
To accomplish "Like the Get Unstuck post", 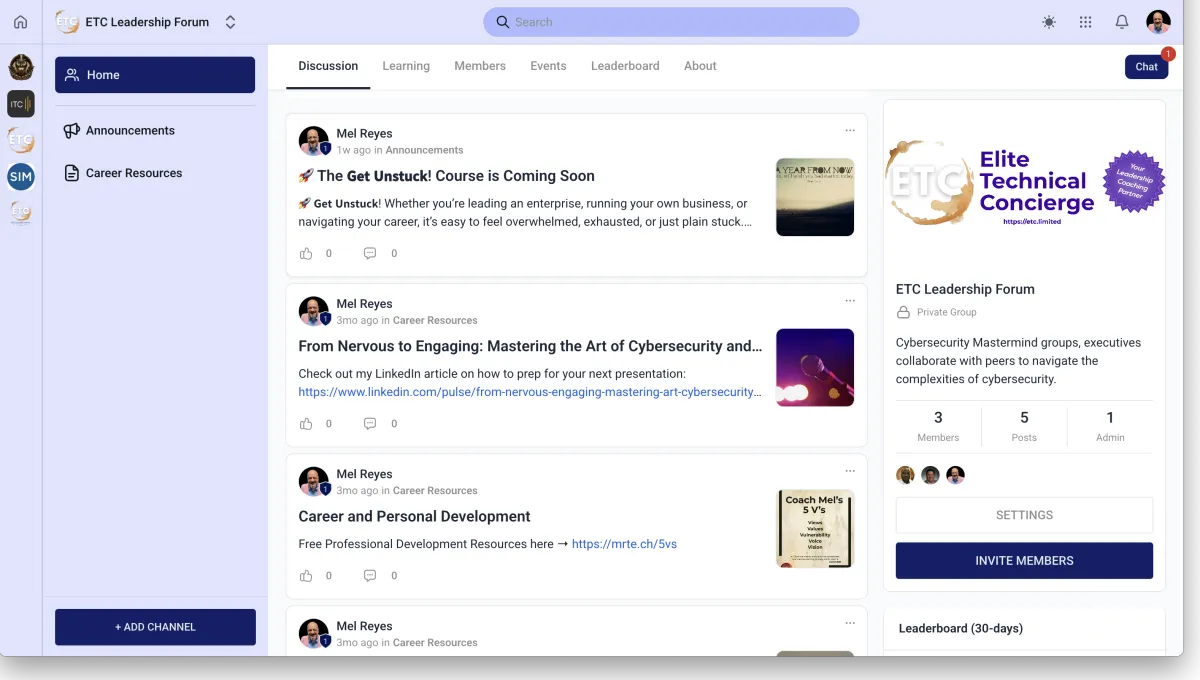I will pyautogui.click(x=306, y=253).
